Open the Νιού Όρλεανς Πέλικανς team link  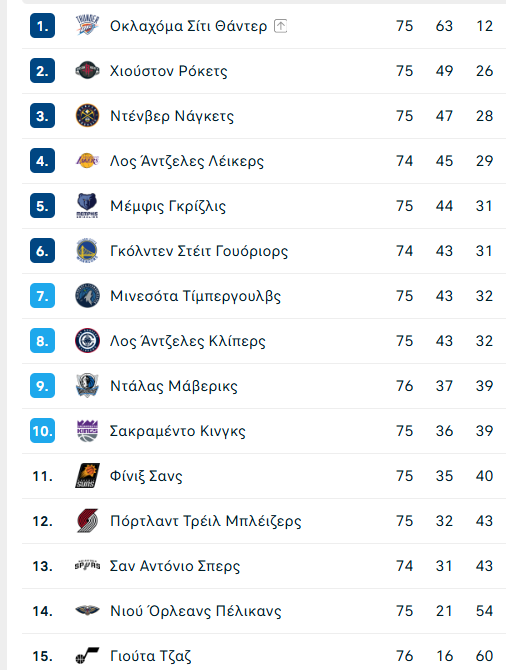pyautogui.click(x=196, y=611)
